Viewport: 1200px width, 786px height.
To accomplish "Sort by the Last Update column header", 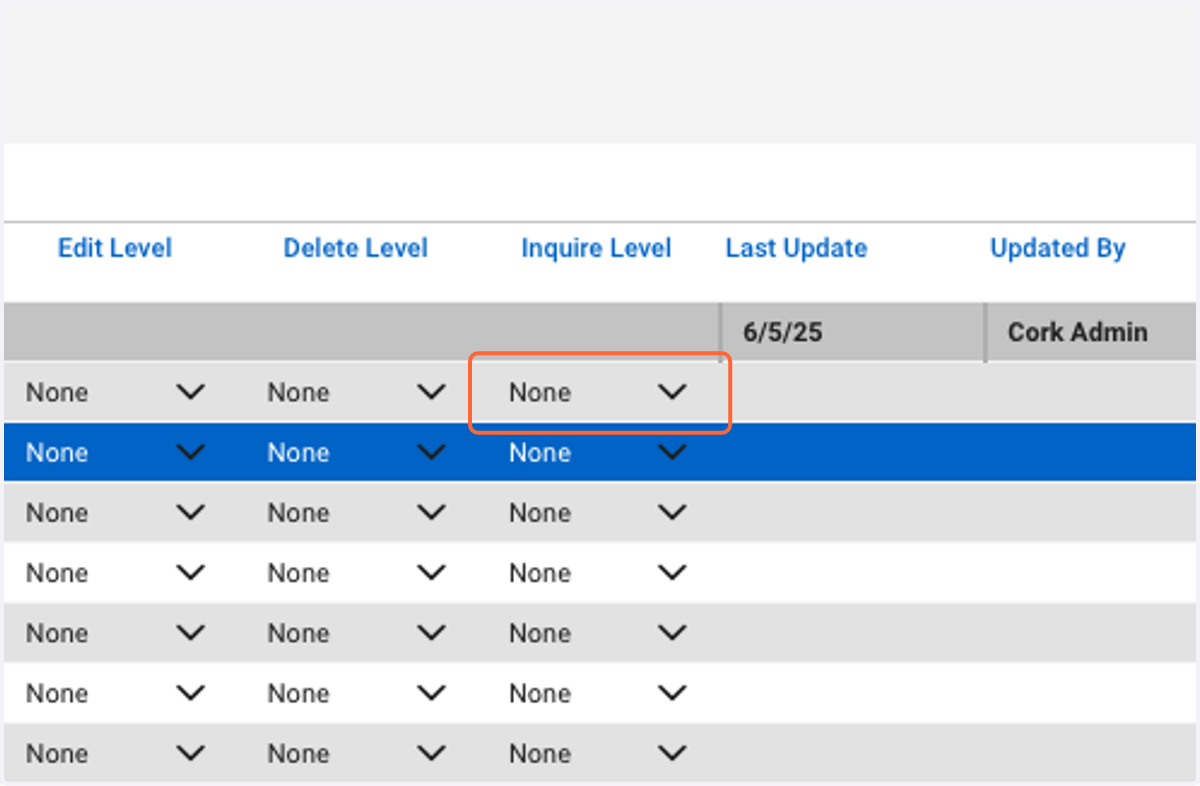I will [x=796, y=248].
